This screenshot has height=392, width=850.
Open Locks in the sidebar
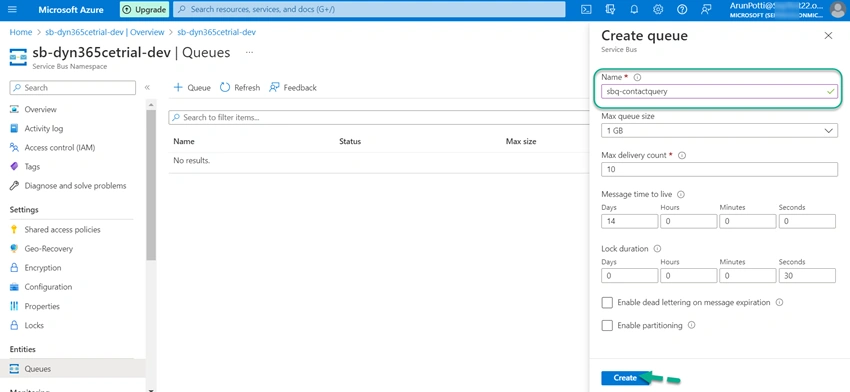tap(34, 325)
